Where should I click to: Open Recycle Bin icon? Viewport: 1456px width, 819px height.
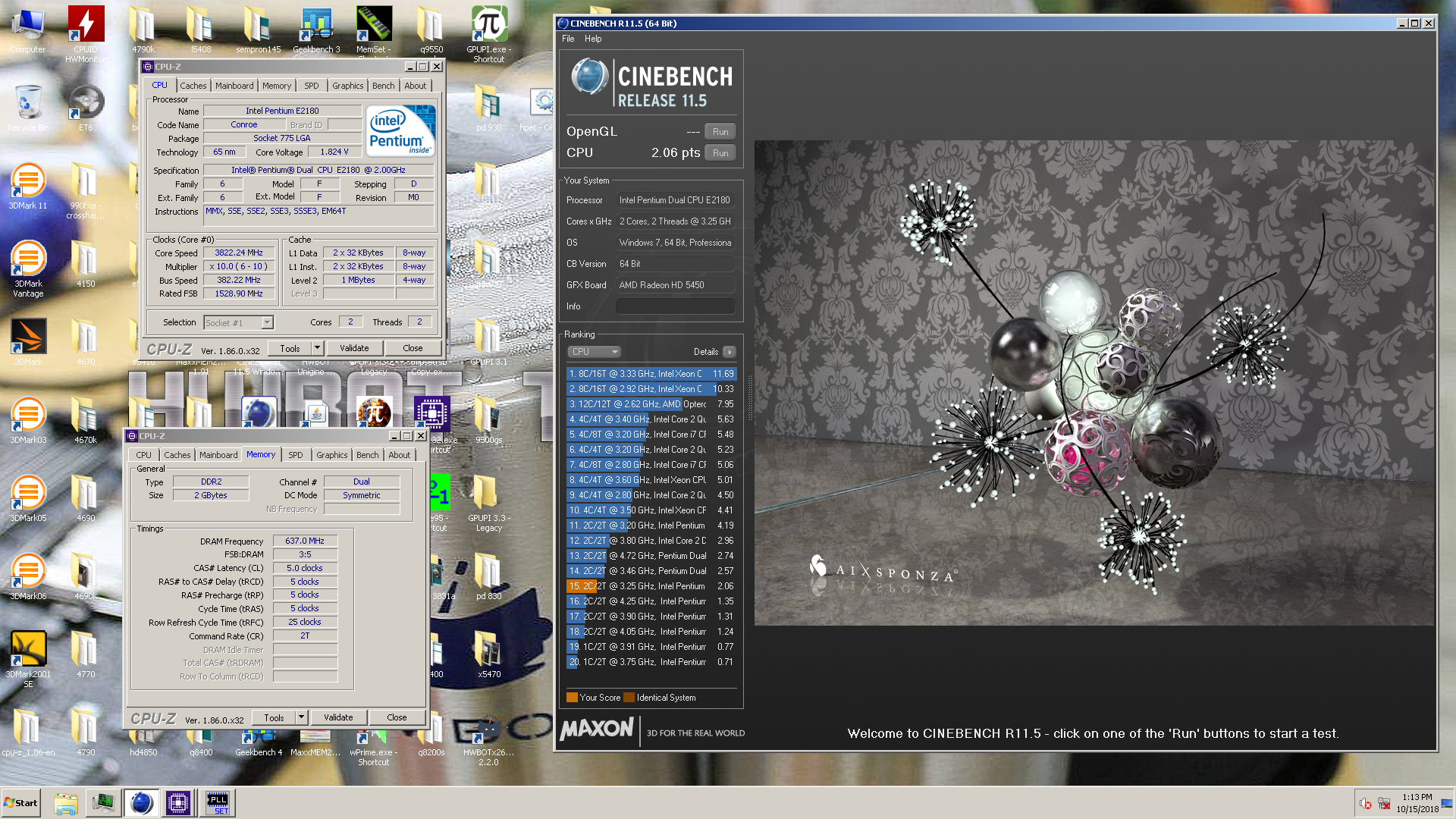click(28, 108)
